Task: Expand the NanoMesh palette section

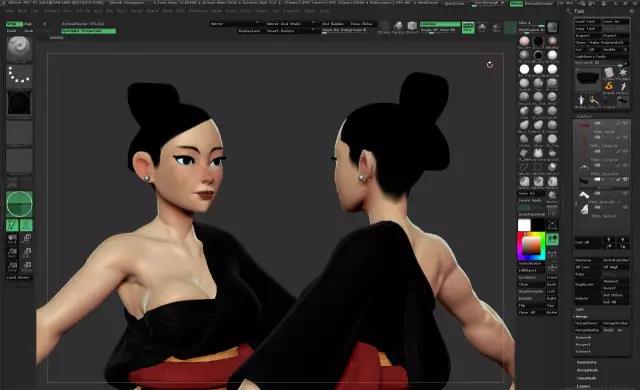Action: [x=587, y=378]
